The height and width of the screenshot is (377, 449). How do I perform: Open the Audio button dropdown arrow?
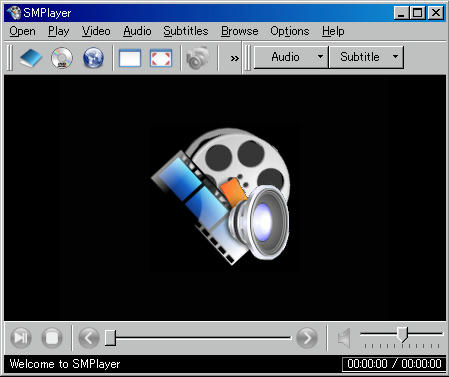[x=321, y=57]
